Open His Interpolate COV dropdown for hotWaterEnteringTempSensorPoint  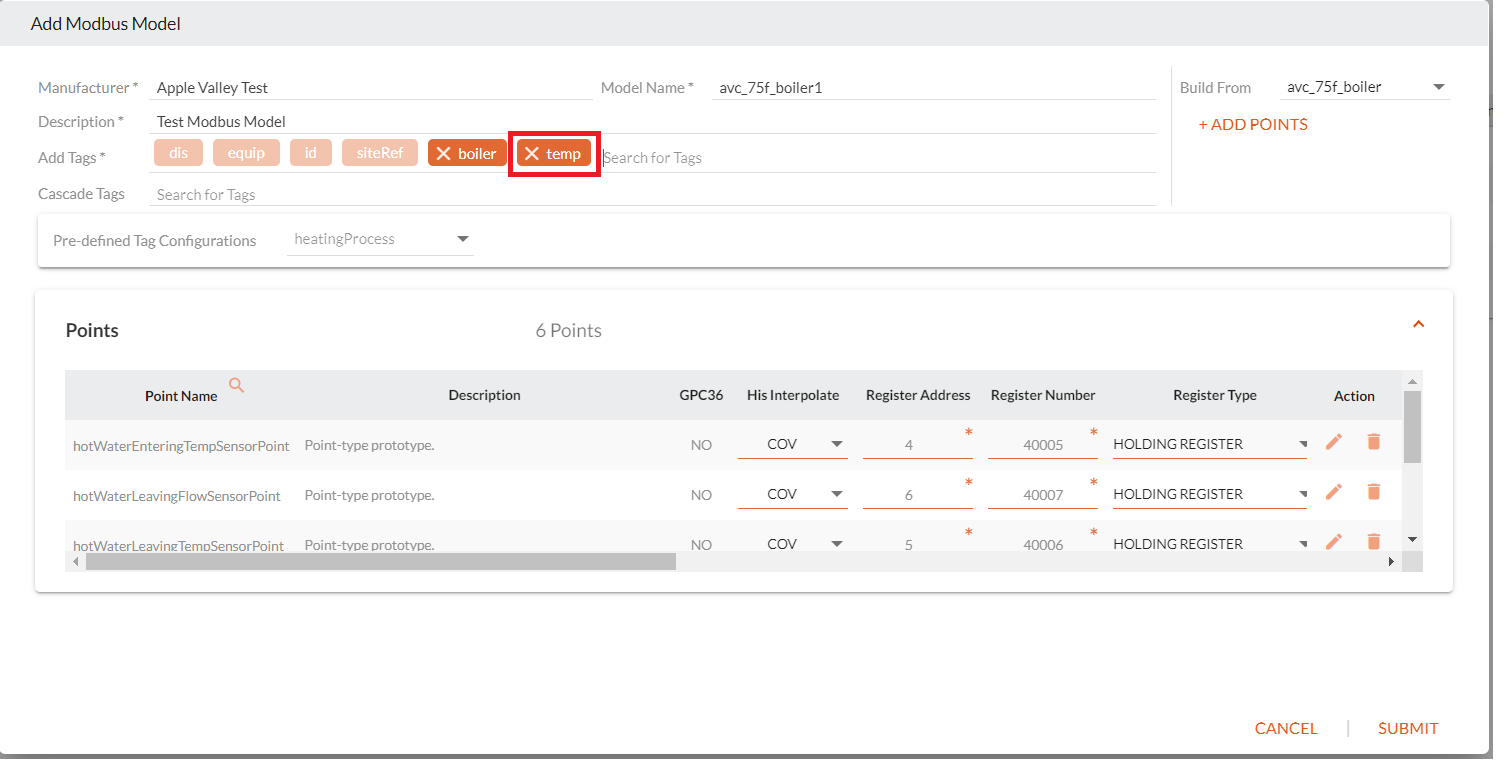pyautogui.click(x=793, y=444)
